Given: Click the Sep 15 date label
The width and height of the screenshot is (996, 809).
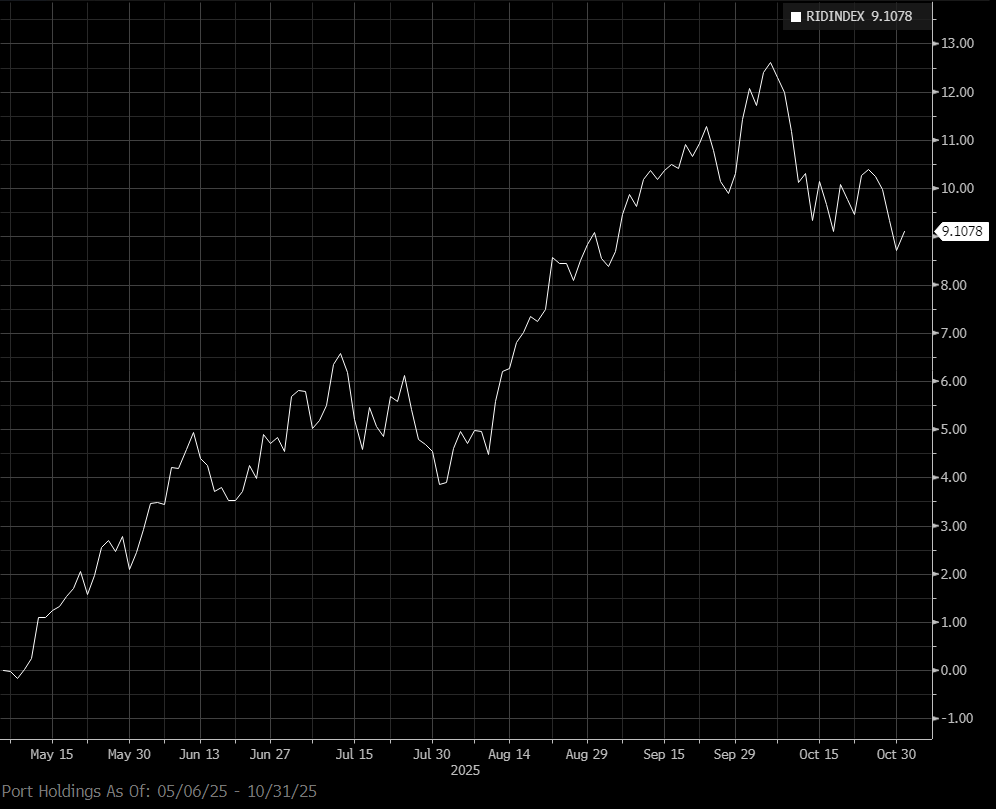Looking at the screenshot, I should 664,754.
